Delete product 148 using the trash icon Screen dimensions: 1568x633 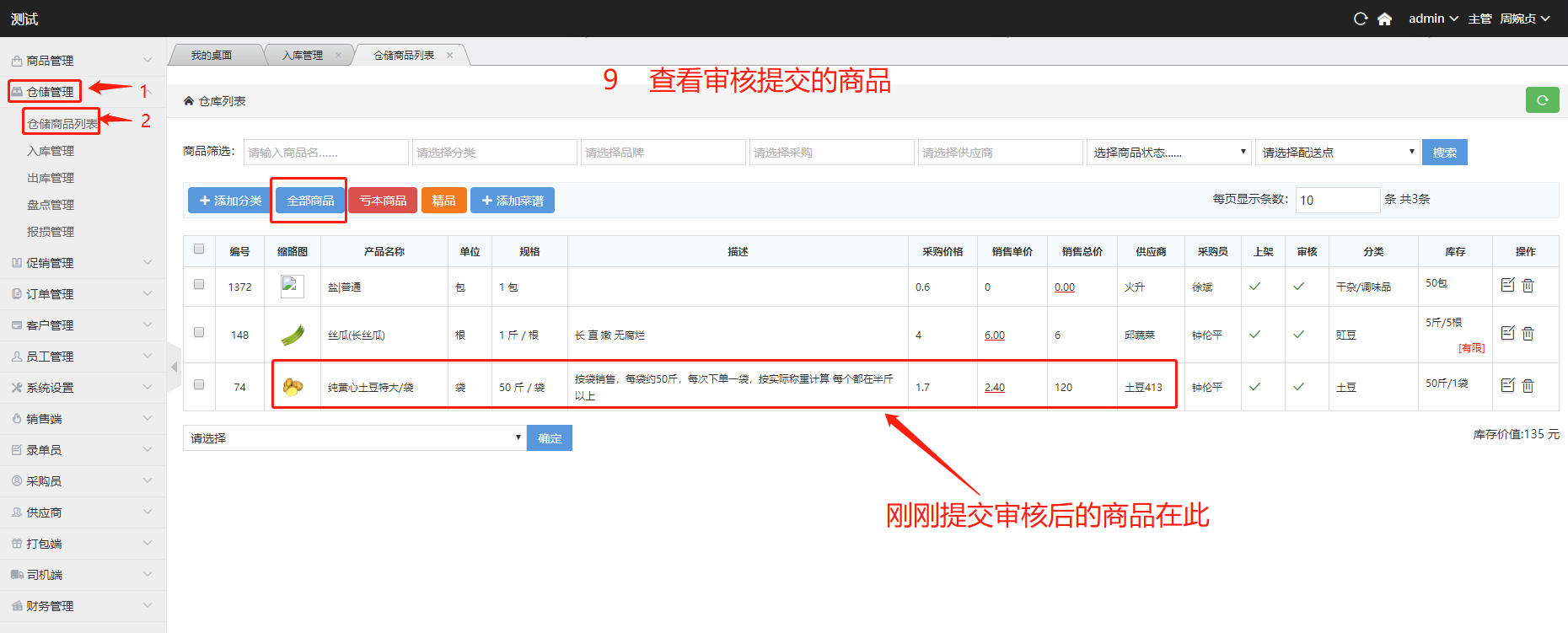pos(1528,334)
